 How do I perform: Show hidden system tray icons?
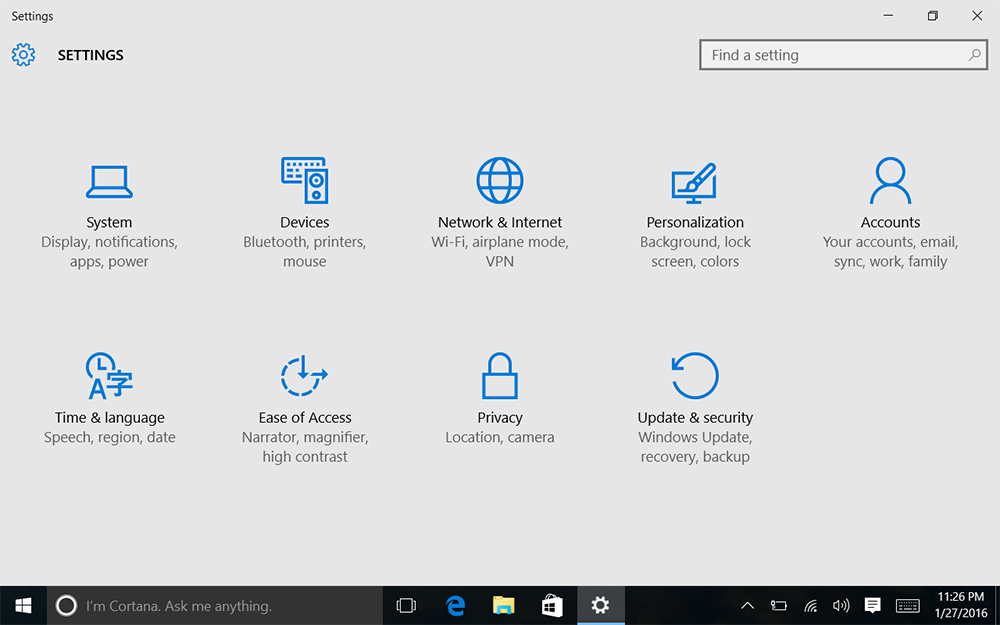[x=747, y=605]
